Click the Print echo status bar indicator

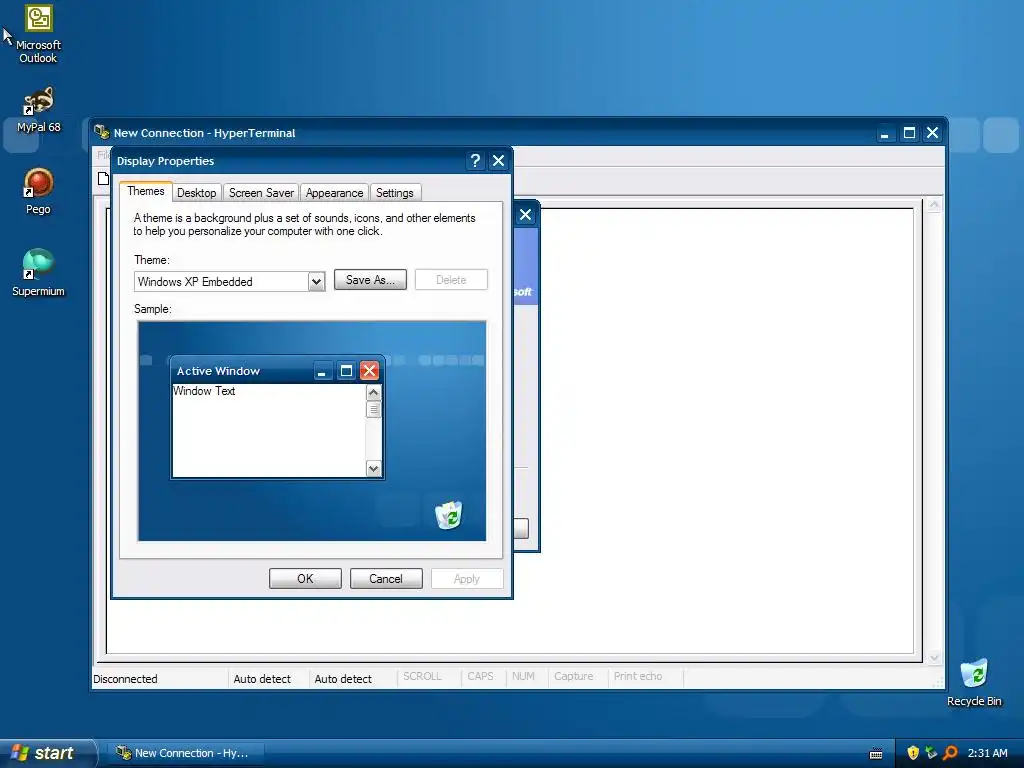638,677
